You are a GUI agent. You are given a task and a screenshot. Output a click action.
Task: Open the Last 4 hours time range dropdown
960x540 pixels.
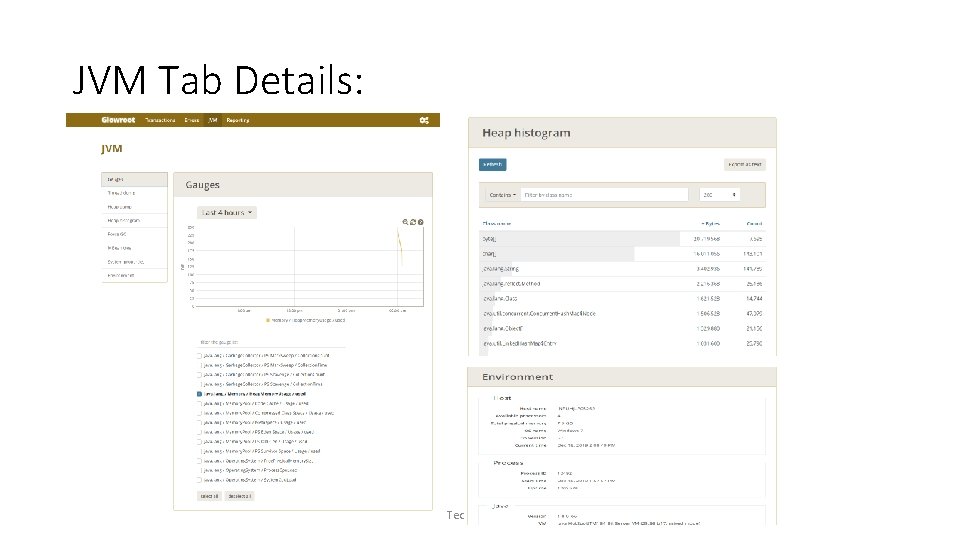tap(227, 212)
